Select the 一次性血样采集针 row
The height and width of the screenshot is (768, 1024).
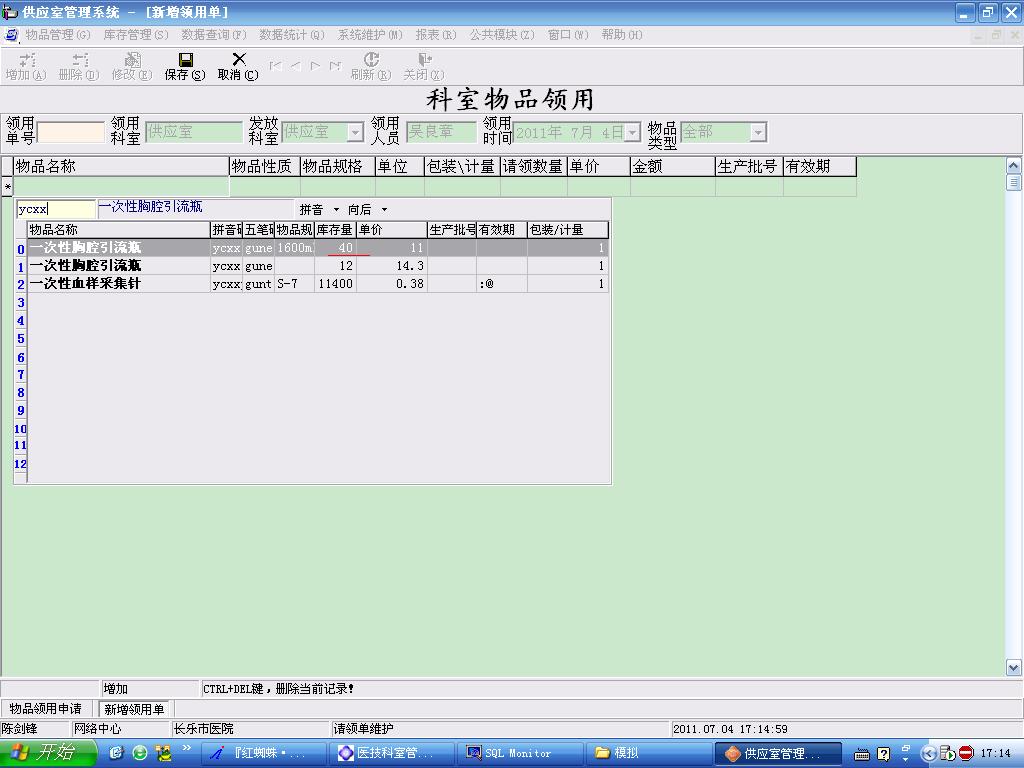pos(317,283)
